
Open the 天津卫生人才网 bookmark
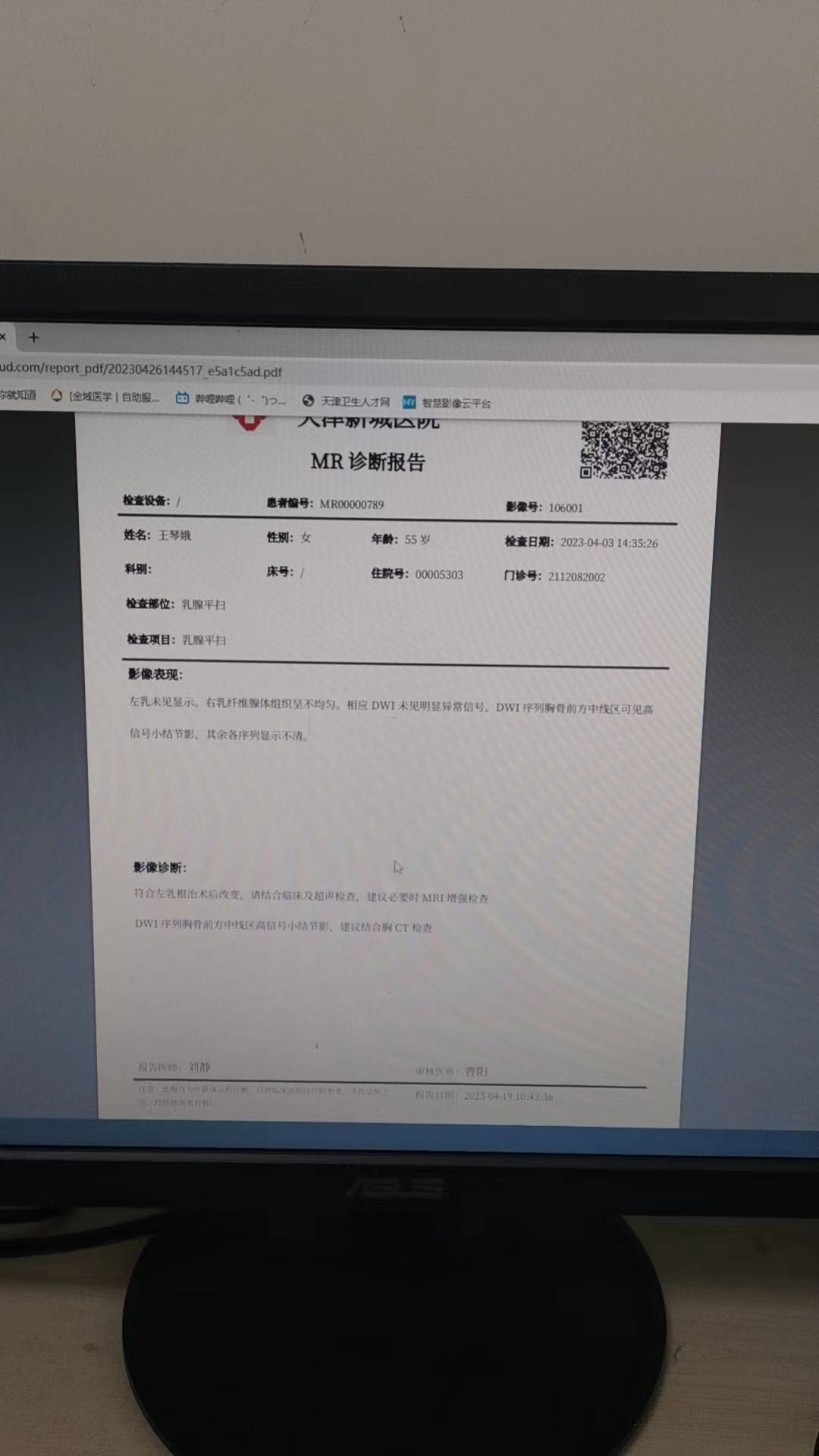(x=346, y=401)
